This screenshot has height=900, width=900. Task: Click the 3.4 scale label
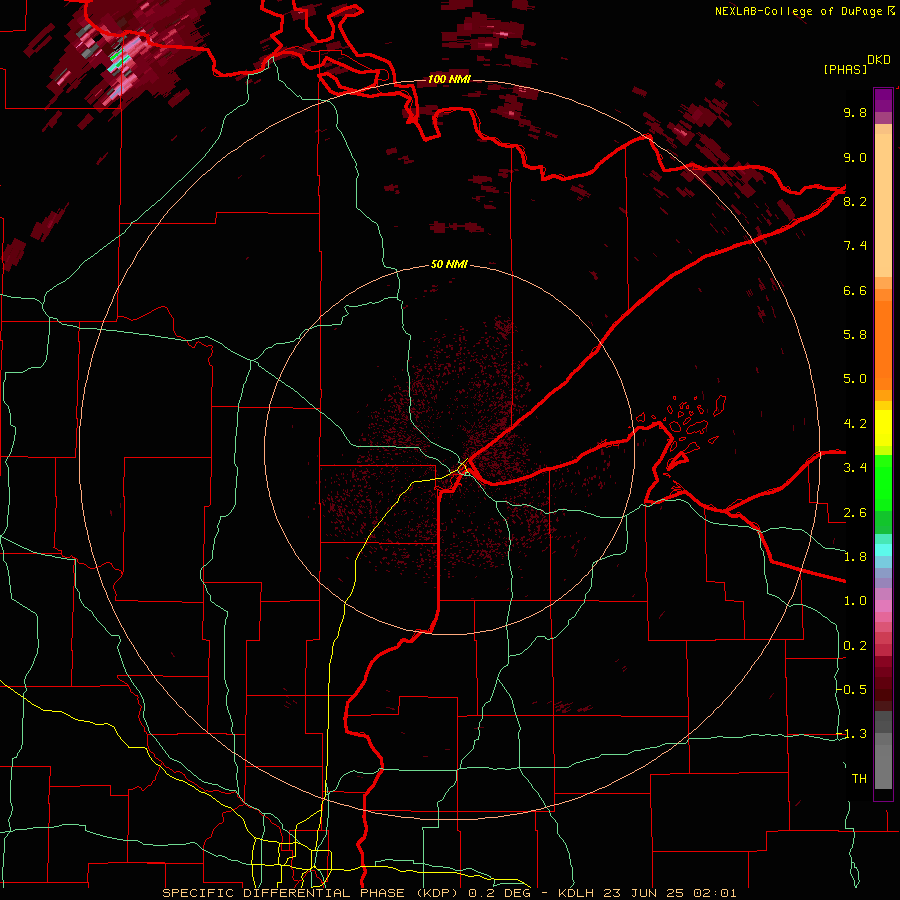coord(855,467)
